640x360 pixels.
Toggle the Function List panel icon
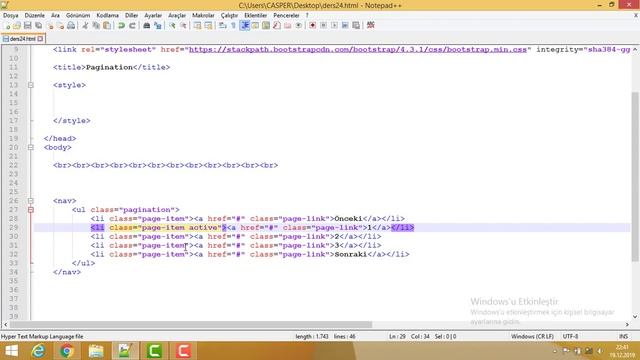[x=277, y=25]
